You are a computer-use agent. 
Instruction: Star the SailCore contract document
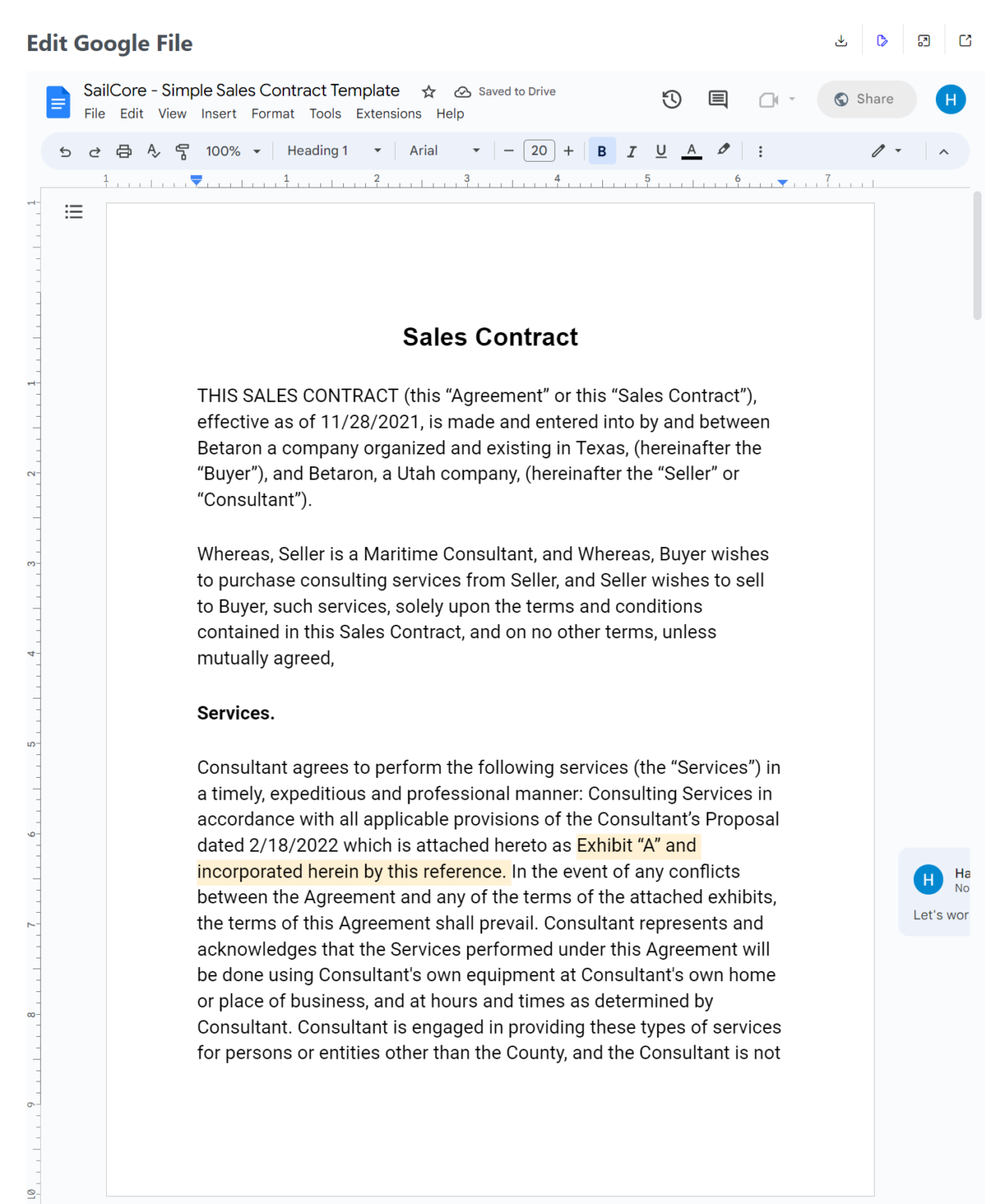tap(428, 91)
